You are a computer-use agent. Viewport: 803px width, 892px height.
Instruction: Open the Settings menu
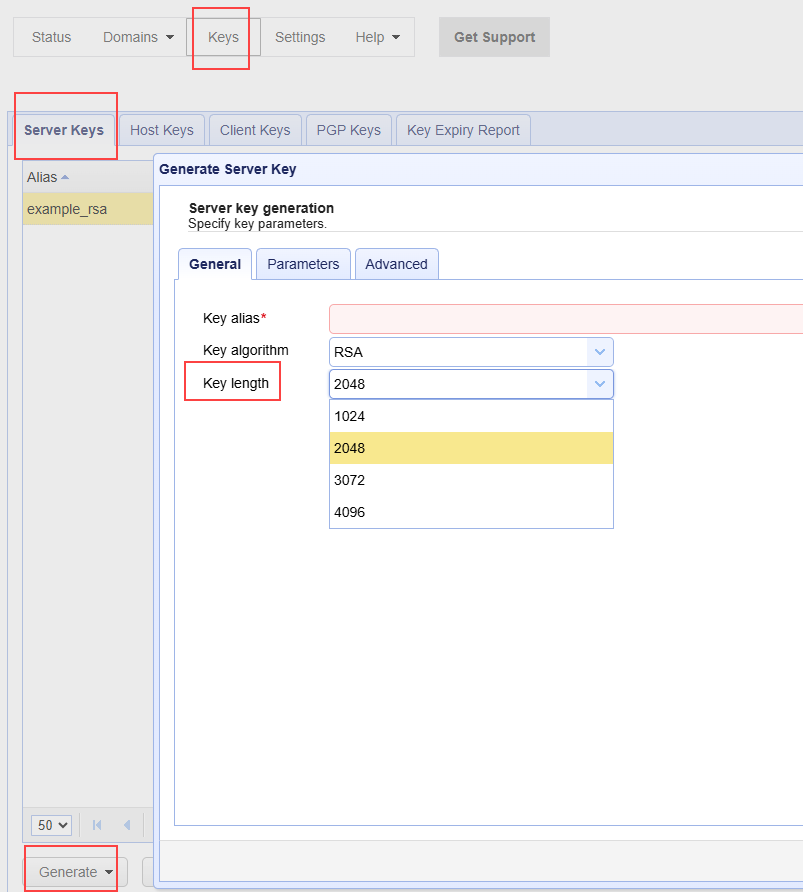click(300, 37)
